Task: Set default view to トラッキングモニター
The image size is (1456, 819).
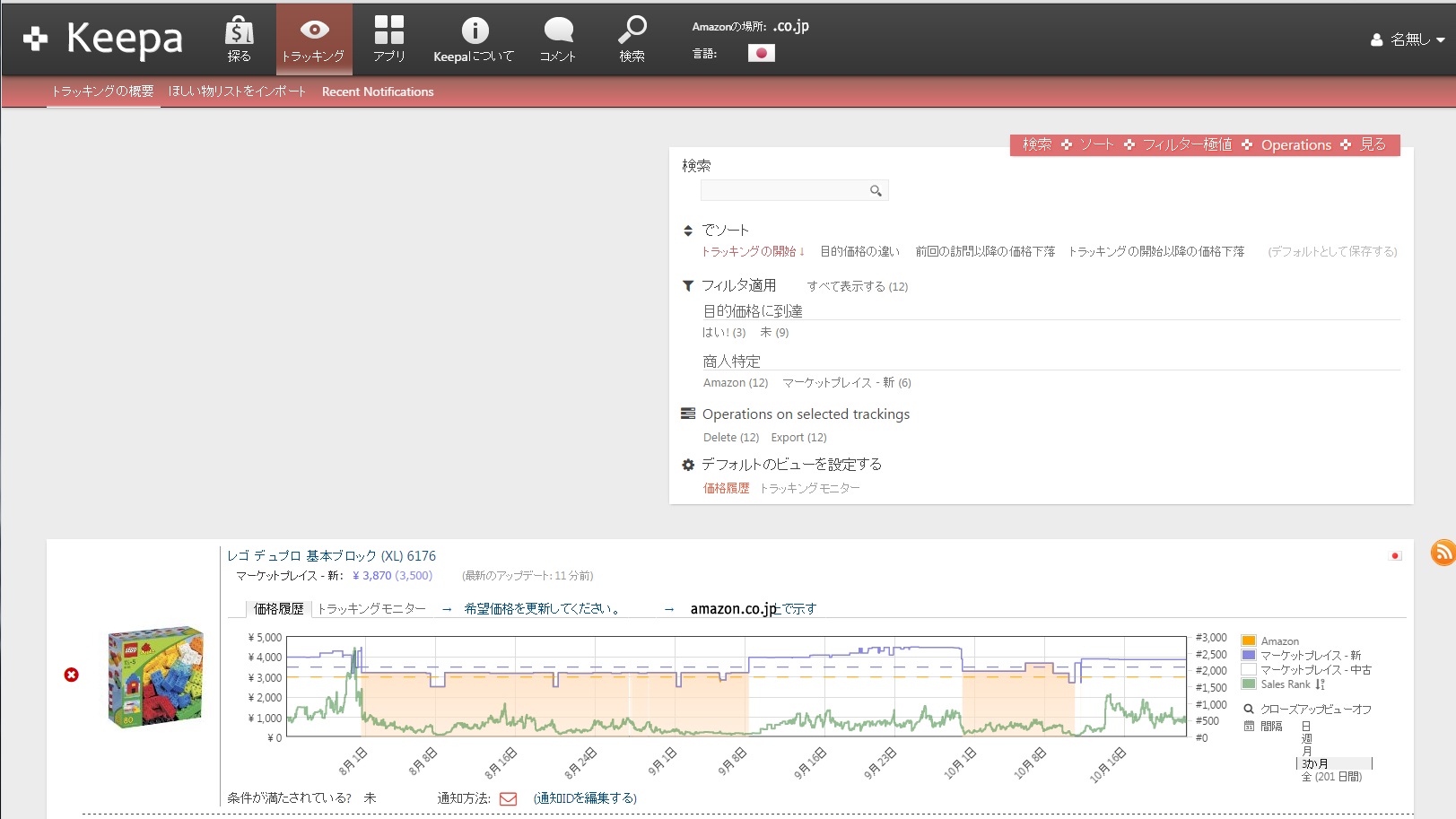Action: (x=809, y=488)
